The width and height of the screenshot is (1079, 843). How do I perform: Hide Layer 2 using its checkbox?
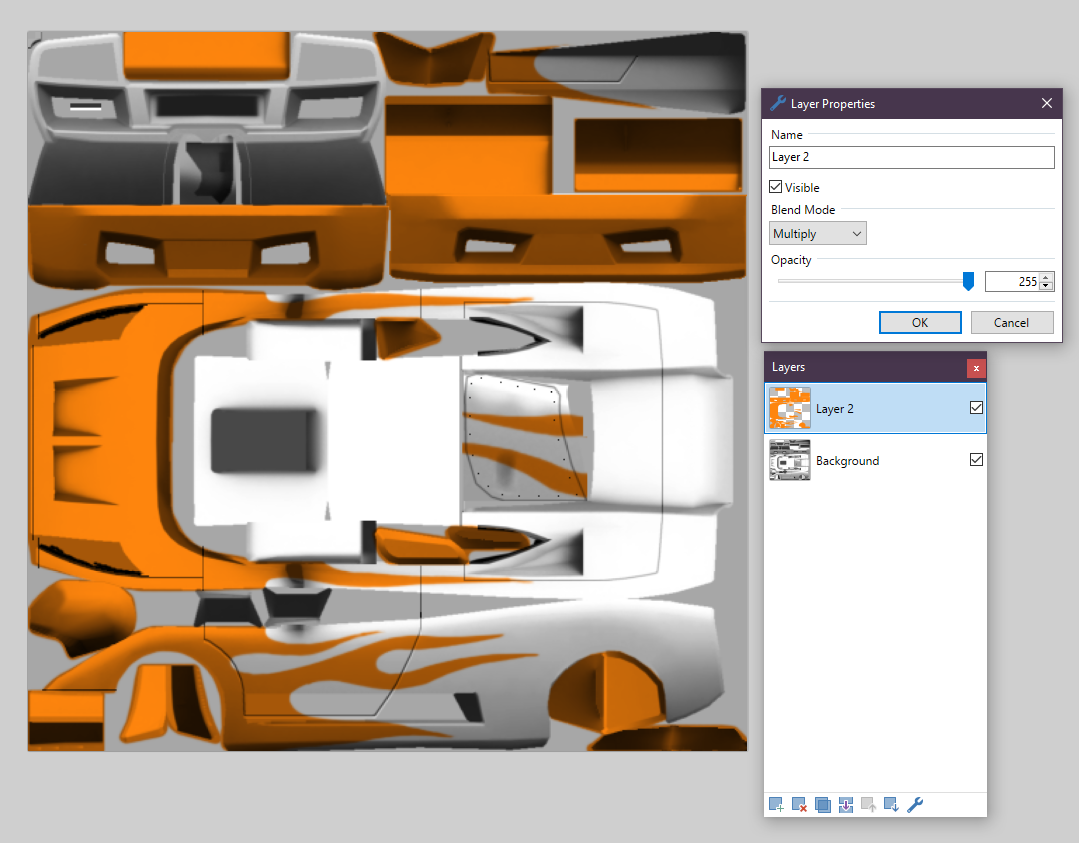(976, 408)
